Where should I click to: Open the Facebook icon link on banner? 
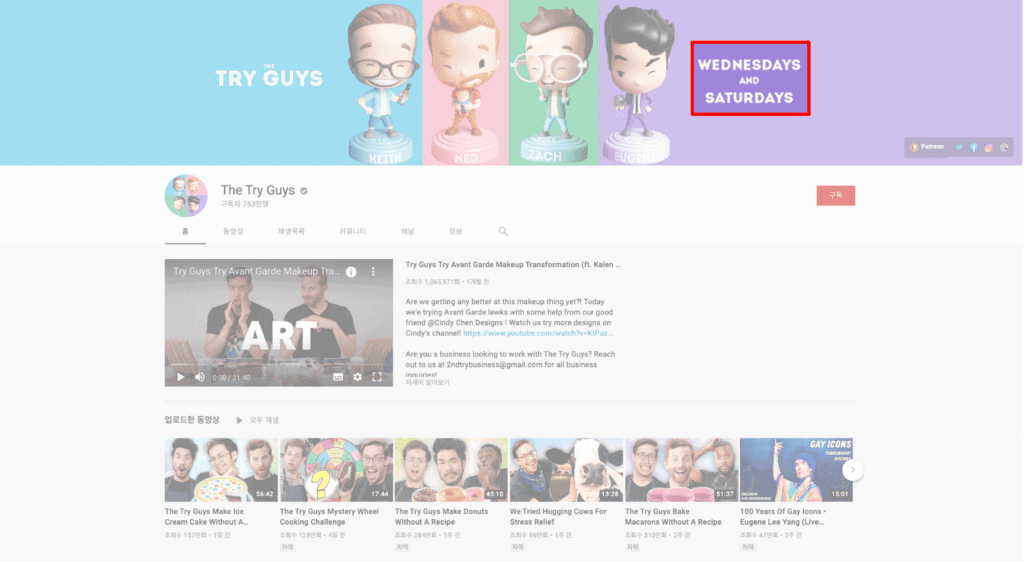(974, 148)
